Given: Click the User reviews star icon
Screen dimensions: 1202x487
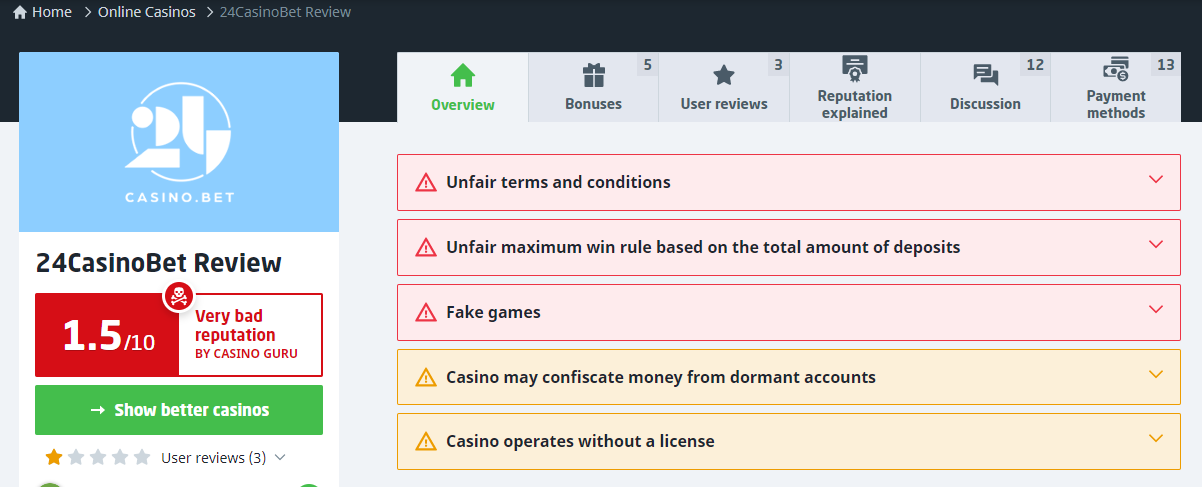Looking at the screenshot, I should coord(724,76).
